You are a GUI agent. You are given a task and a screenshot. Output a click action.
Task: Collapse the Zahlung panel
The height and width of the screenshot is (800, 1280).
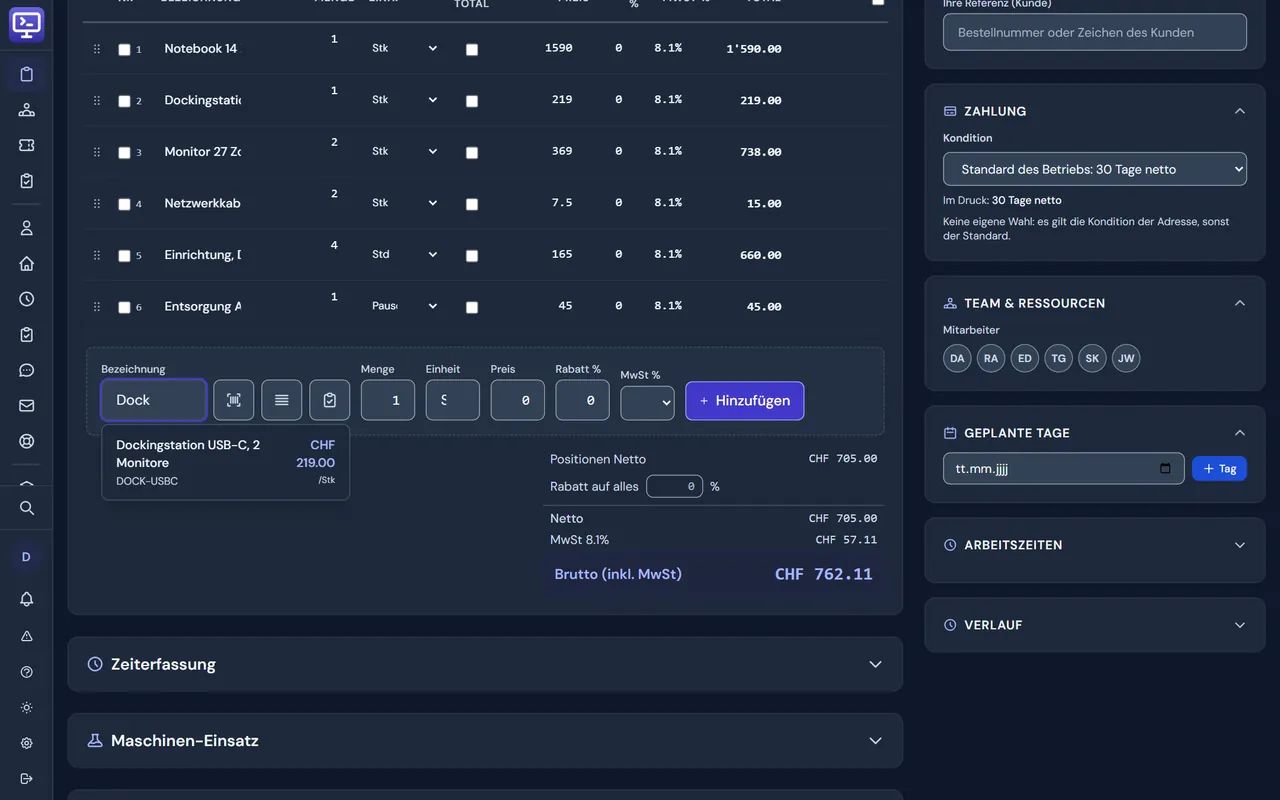1240,111
